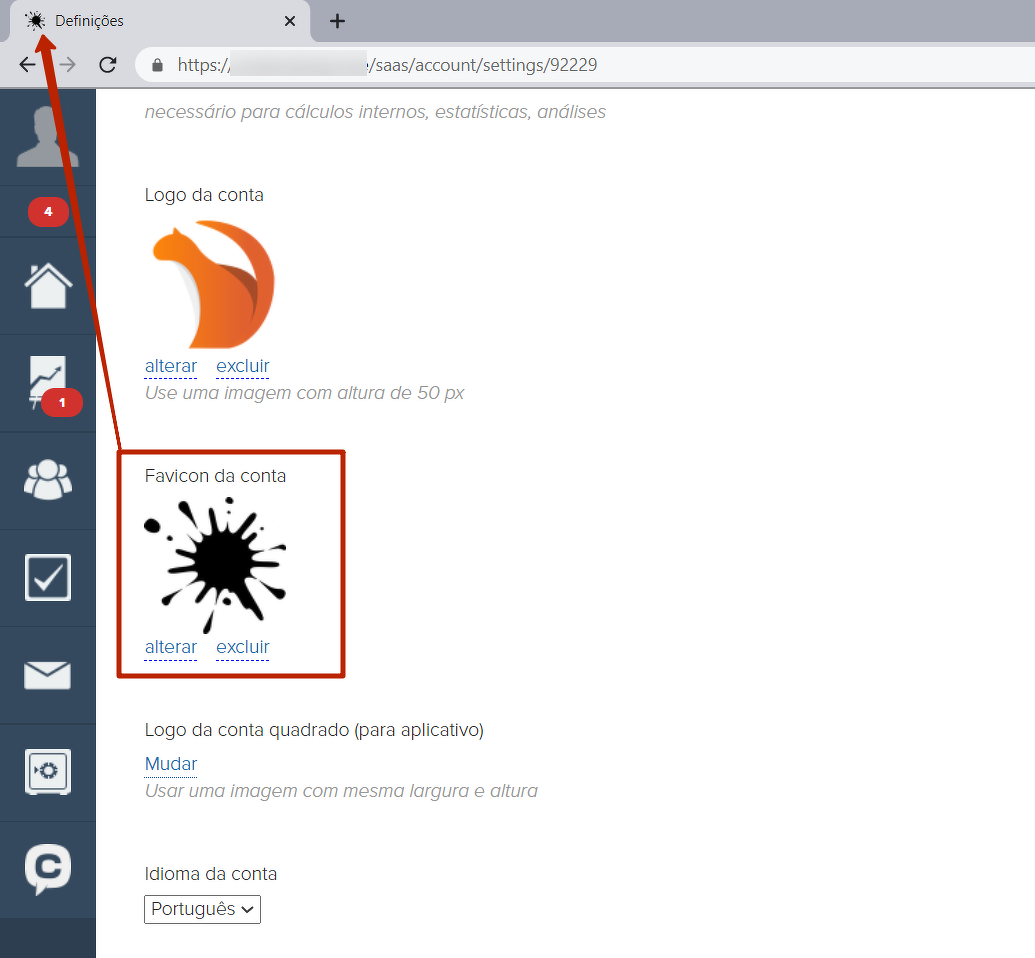Click excluir under Logo da conta

point(242,366)
